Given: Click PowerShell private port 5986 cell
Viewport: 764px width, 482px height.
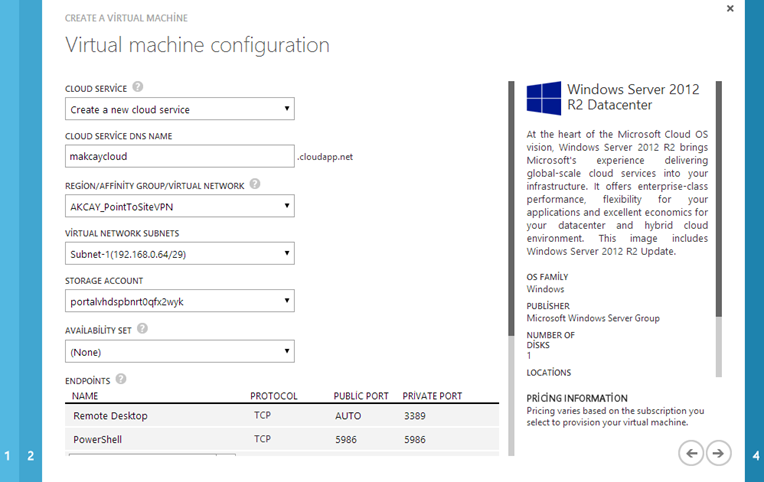Looking at the screenshot, I should (x=415, y=439).
